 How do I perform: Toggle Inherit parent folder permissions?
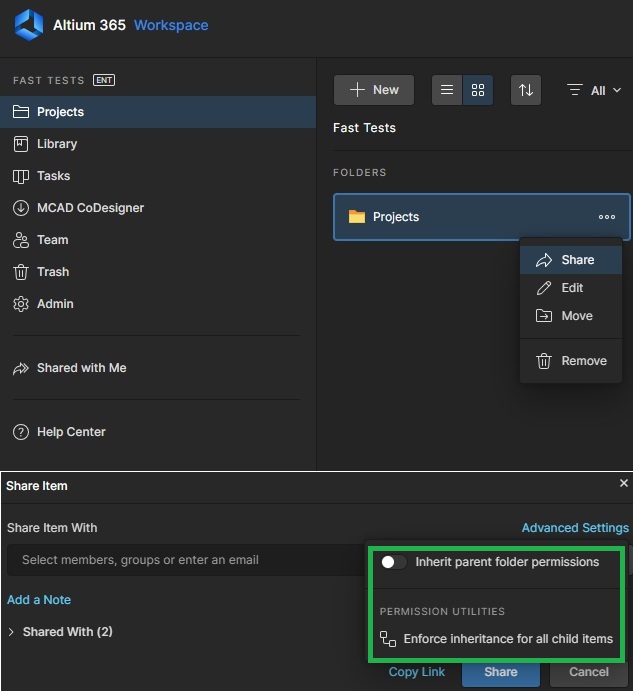point(394,562)
